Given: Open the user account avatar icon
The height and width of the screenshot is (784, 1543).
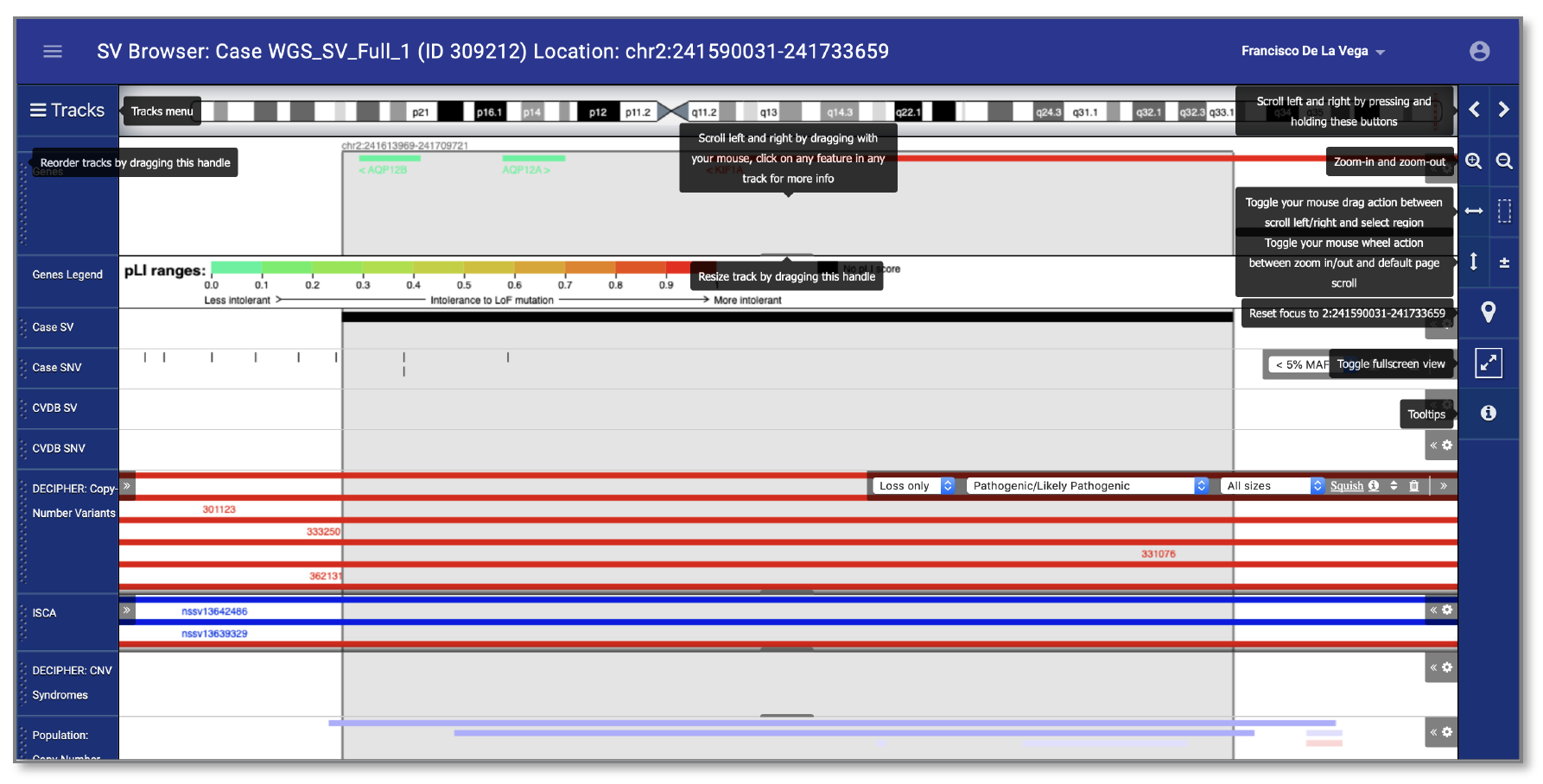Looking at the screenshot, I should 1480,52.
